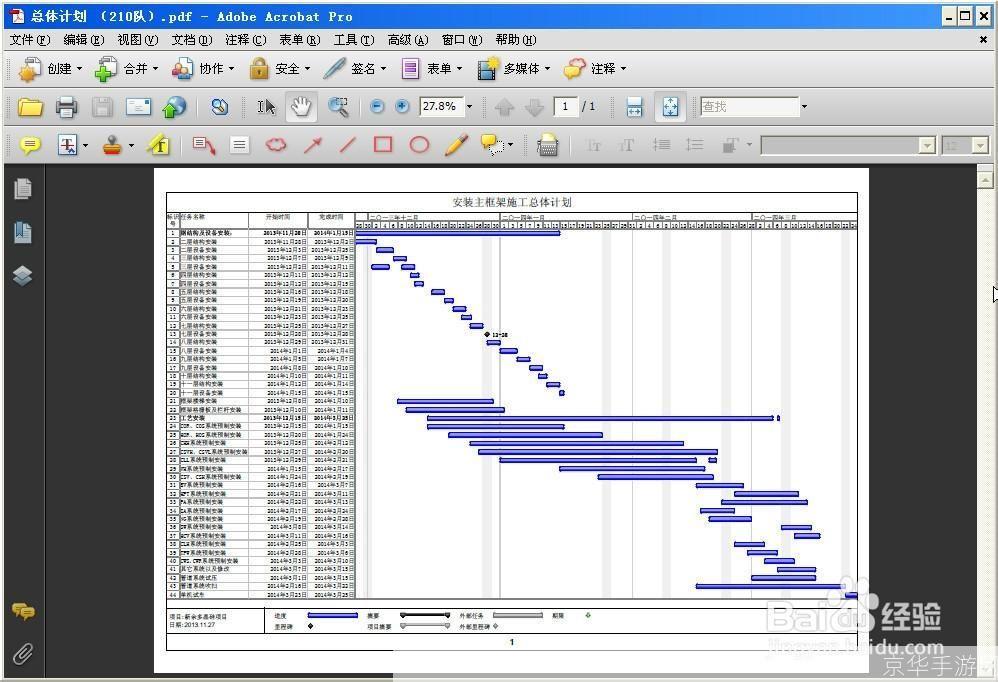Viewport: 998px width, 682px height.
Task: Select the Rectangle drawing tool
Action: [383, 145]
